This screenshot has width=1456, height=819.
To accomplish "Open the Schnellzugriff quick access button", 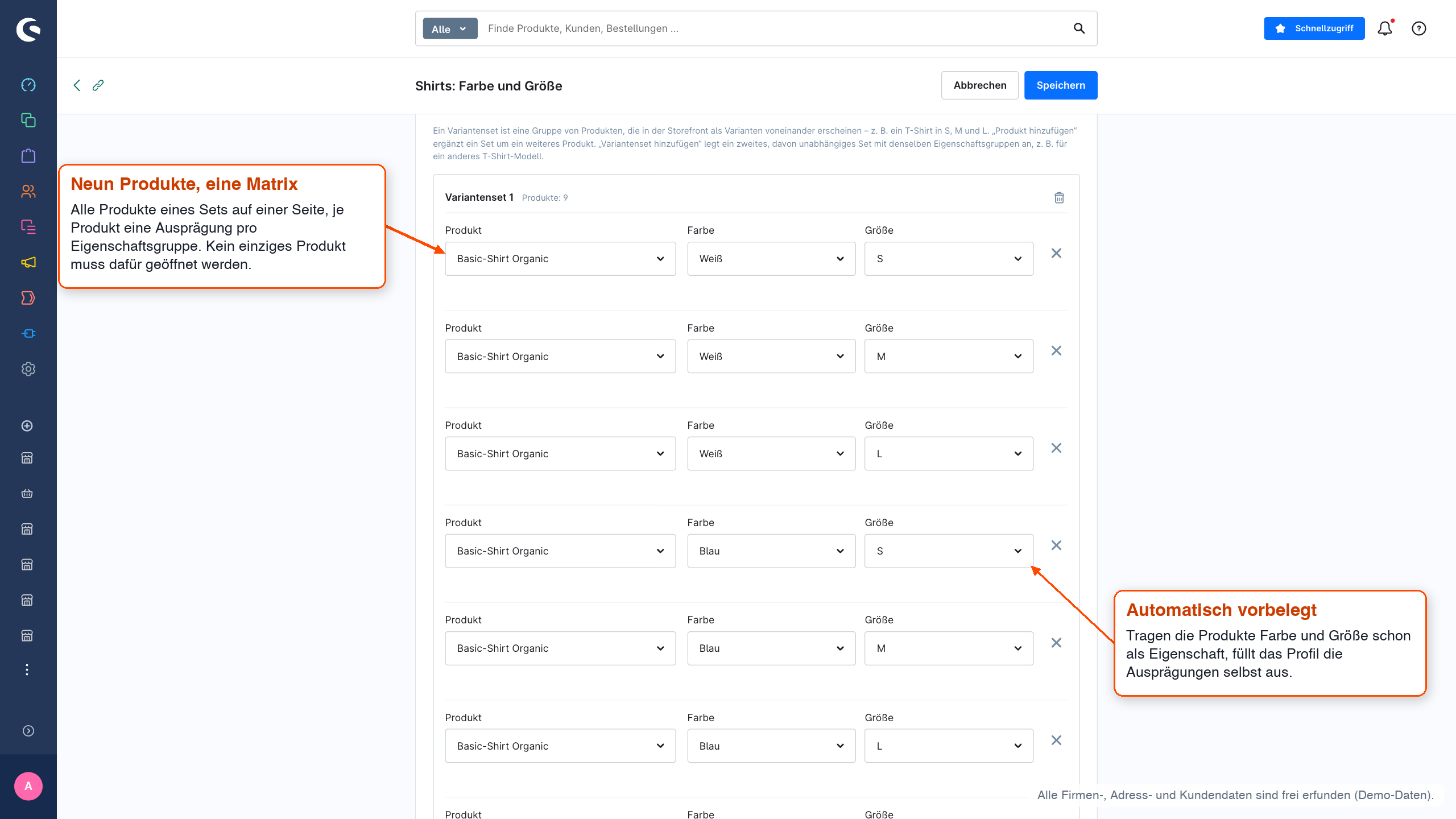I will pos(1314,28).
